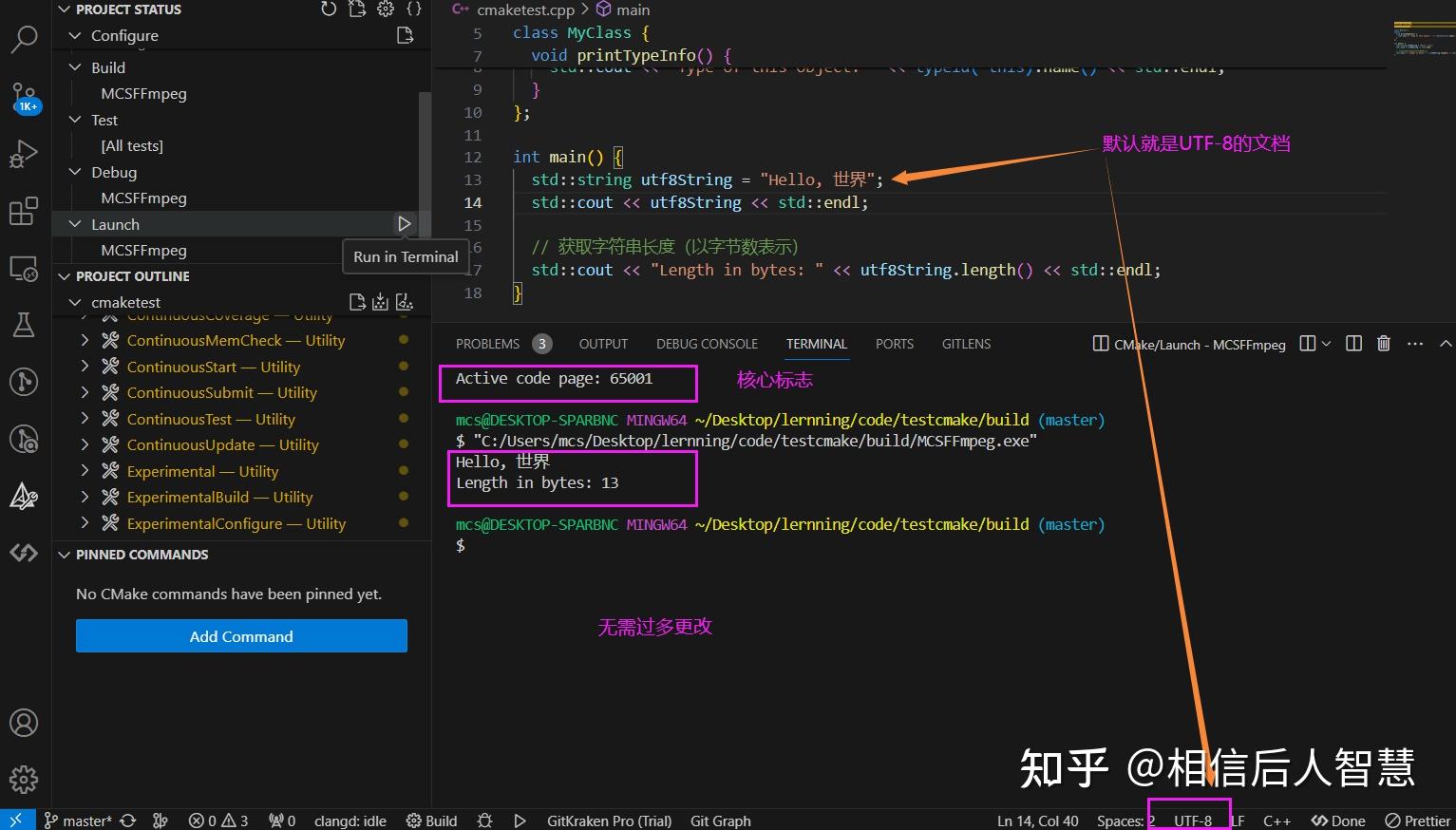The image size is (1456, 830).
Task: Open the Extensions view
Action: click(x=24, y=211)
